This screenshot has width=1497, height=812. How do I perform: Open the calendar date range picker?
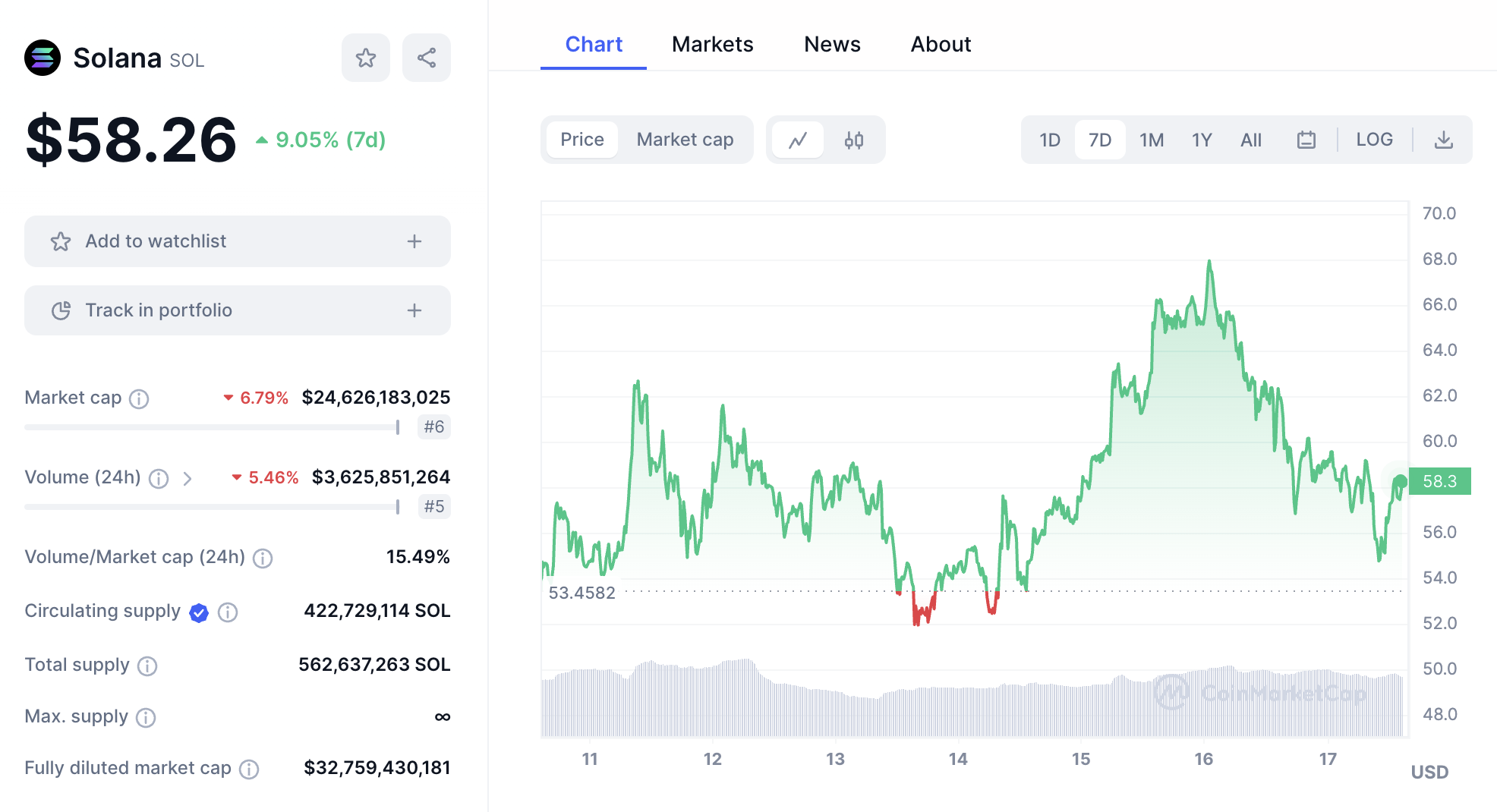(x=1306, y=140)
